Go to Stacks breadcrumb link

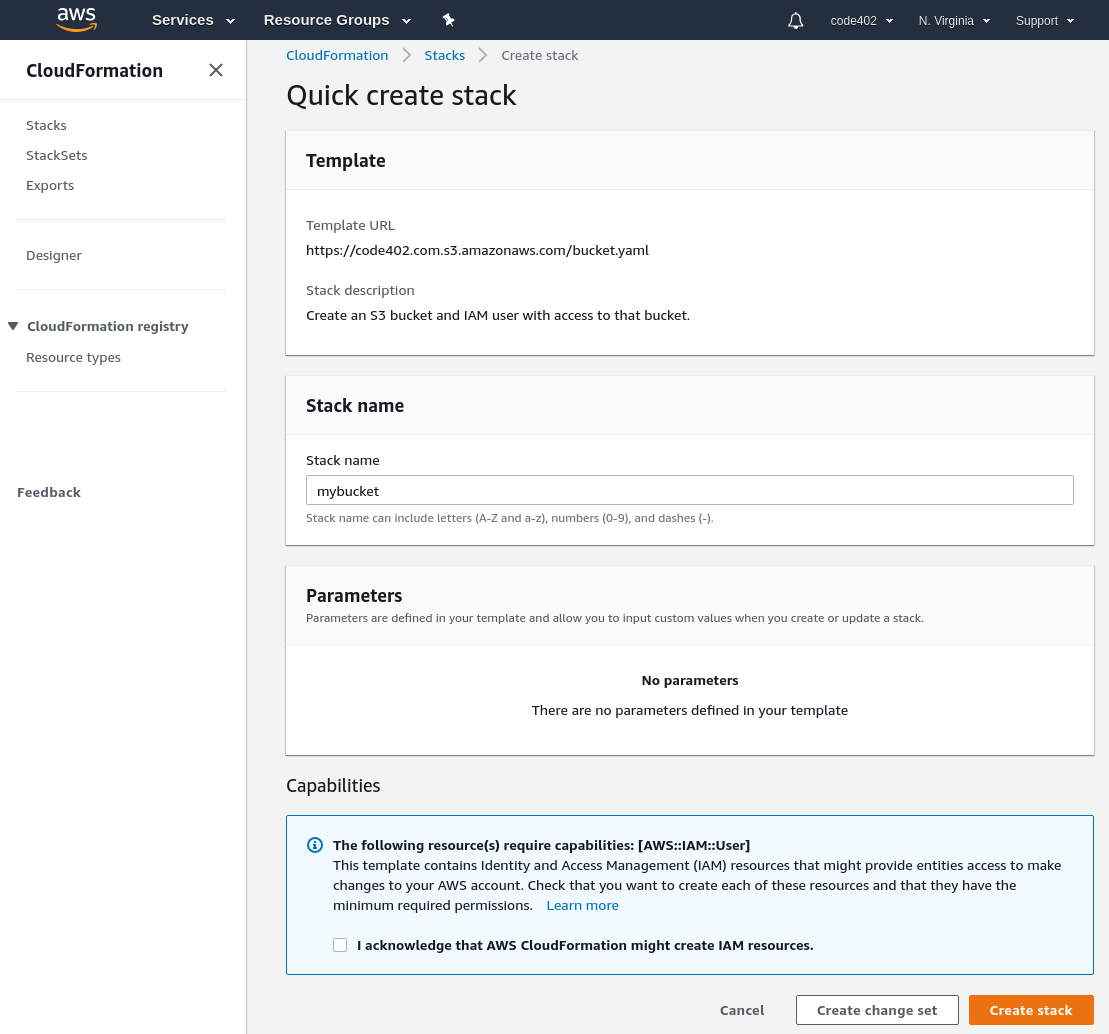coord(444,55)
